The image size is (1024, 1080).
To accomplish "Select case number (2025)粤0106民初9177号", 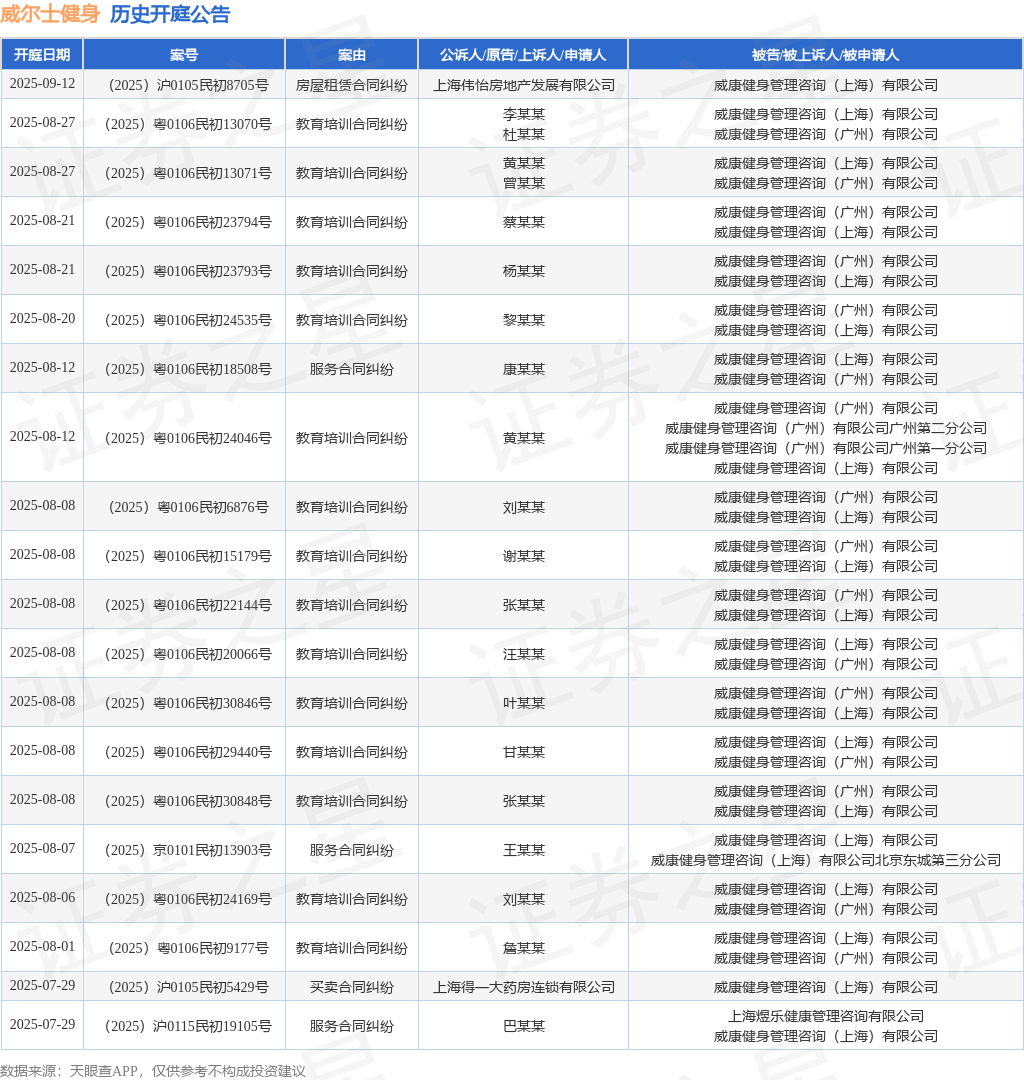I will (x=188, y=947).
